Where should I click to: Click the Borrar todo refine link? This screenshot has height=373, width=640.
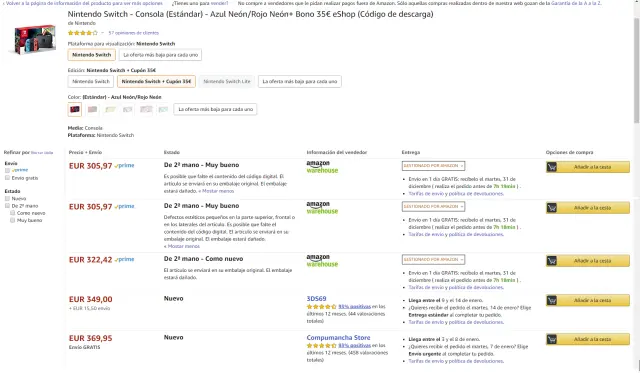[42, 153]
